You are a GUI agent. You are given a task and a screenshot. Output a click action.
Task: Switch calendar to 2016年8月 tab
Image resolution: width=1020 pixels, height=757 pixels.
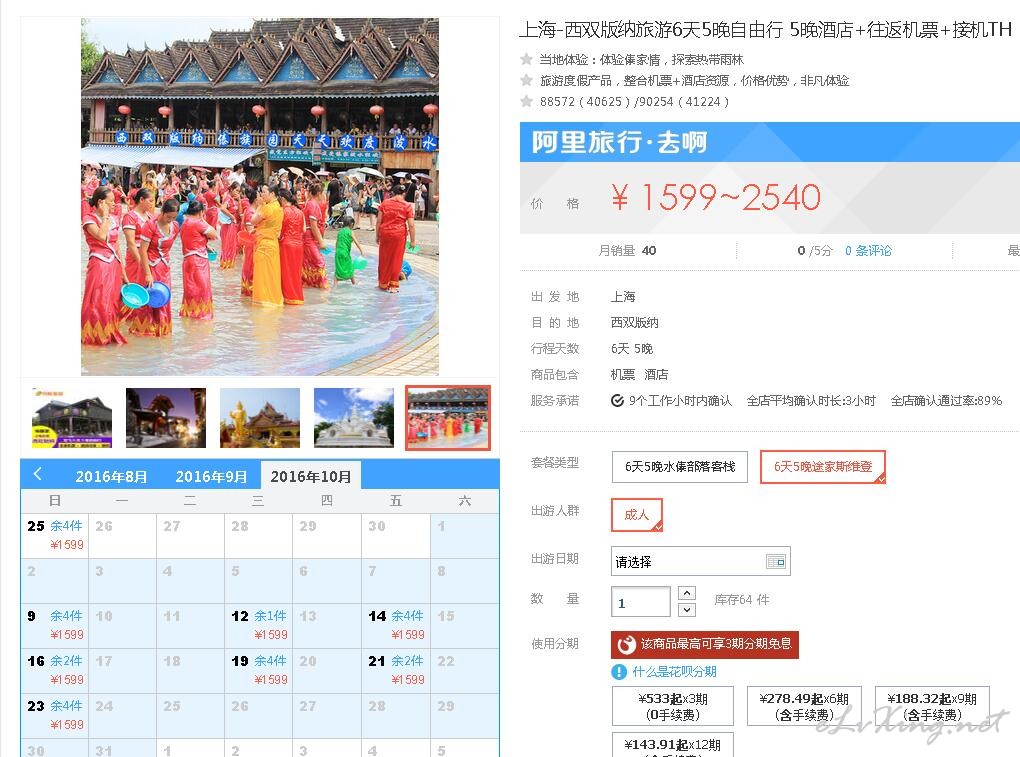[111, 477]
